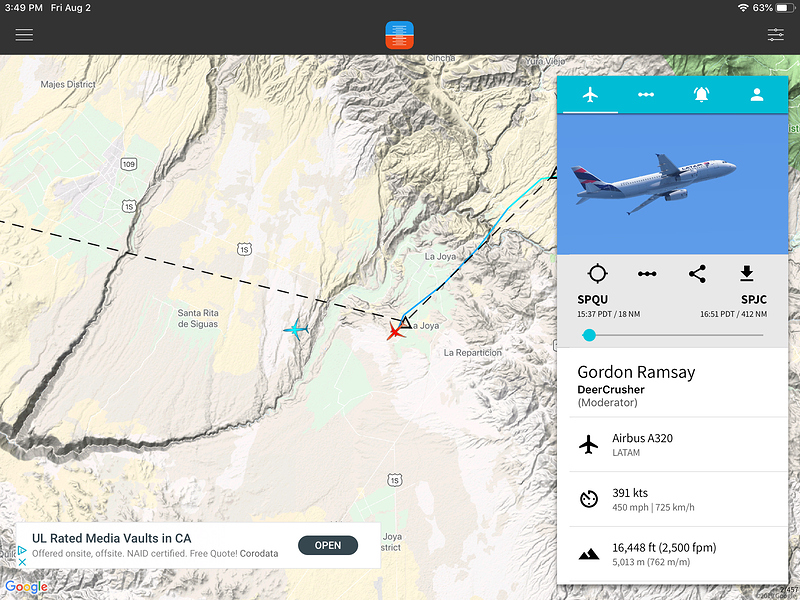Select arrival airport SPJC
This screenshot has height=600, width=800.
point(754,299)
